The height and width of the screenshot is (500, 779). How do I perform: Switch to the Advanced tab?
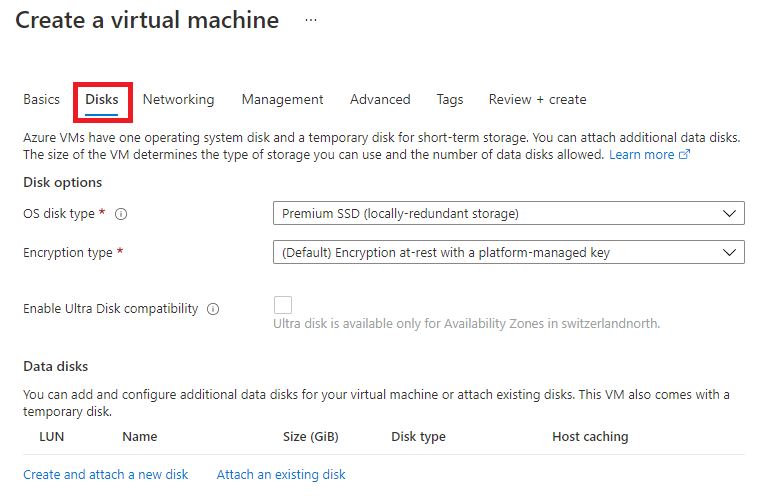click(x=380, y=99)
